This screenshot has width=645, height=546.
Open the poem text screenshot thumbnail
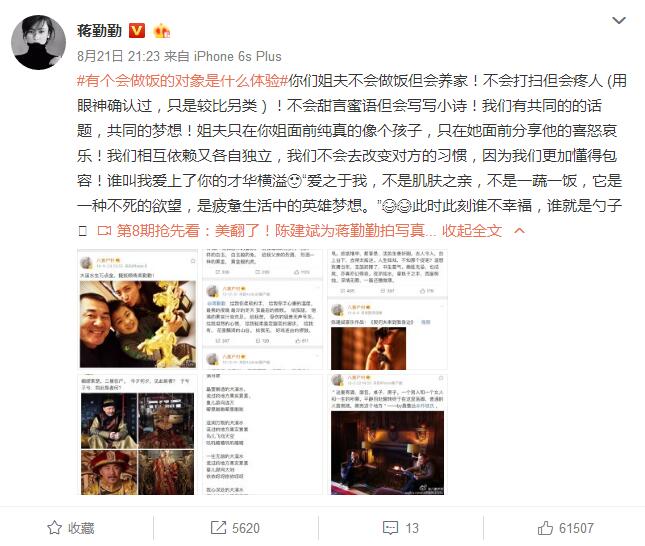click(x=262, y=434)
